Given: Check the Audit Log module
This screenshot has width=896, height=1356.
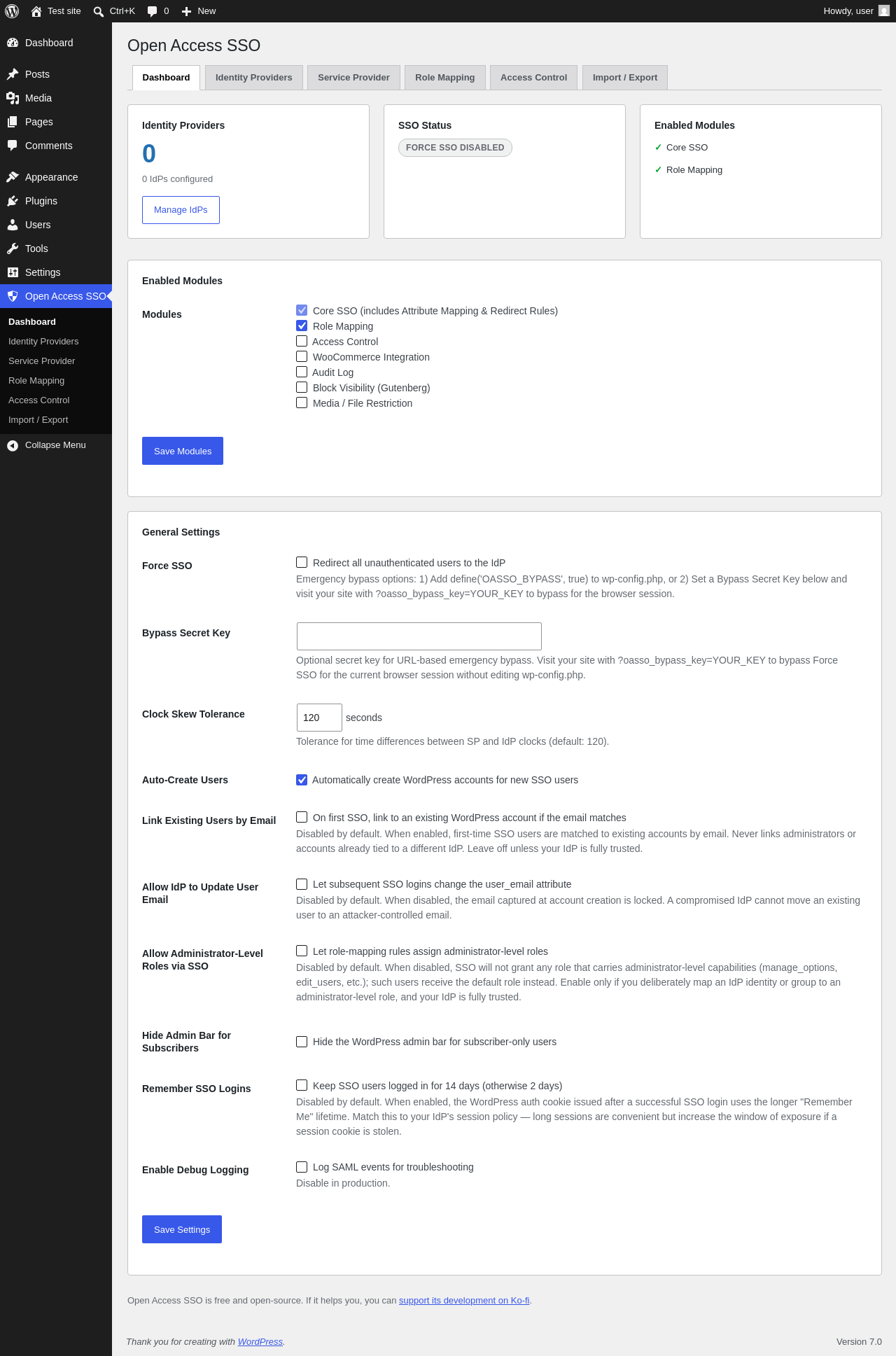Looking at the screenshot, I should 302,372.
